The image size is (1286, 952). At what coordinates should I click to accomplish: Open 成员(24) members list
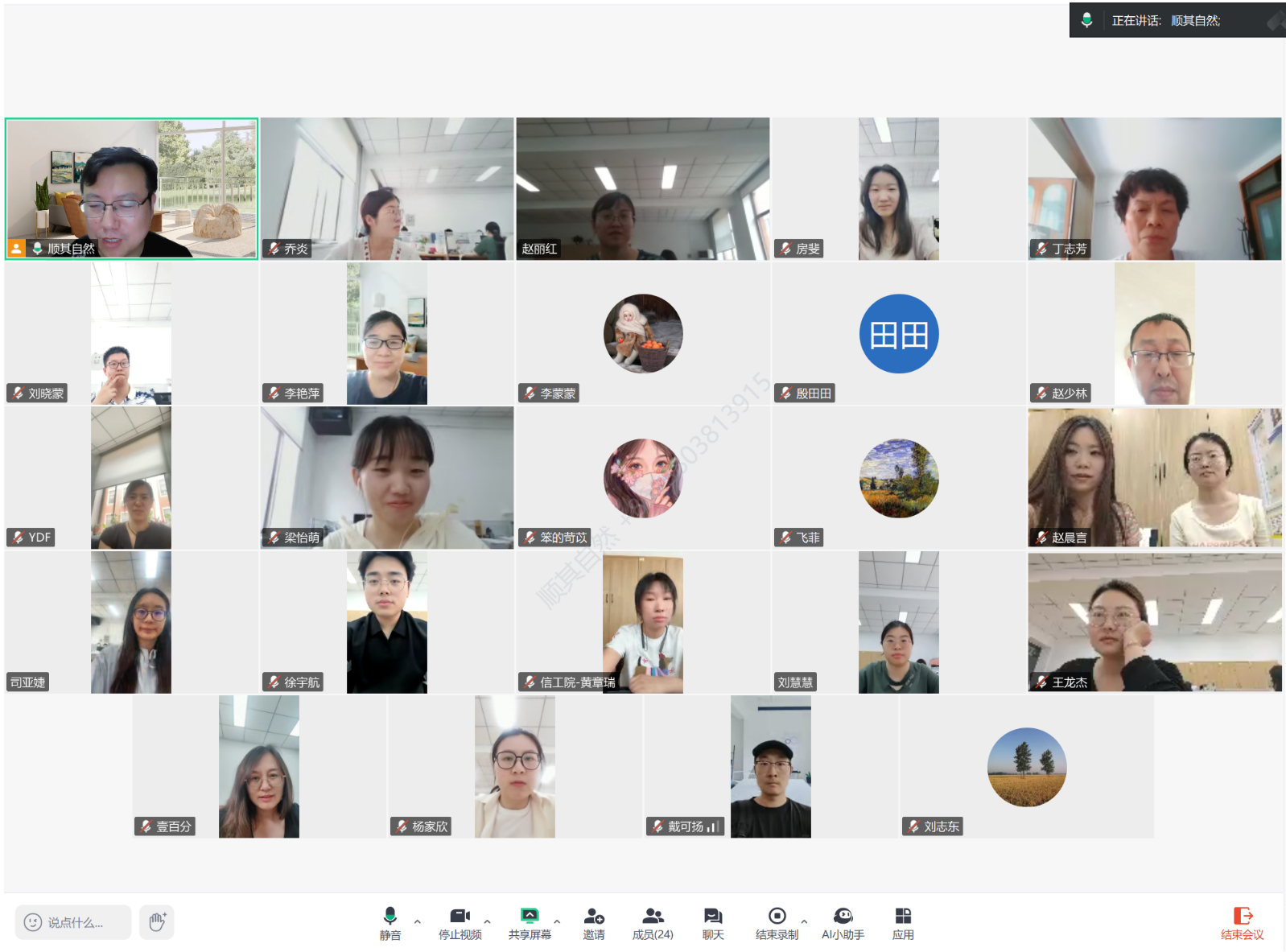click(x=653, y=922)
